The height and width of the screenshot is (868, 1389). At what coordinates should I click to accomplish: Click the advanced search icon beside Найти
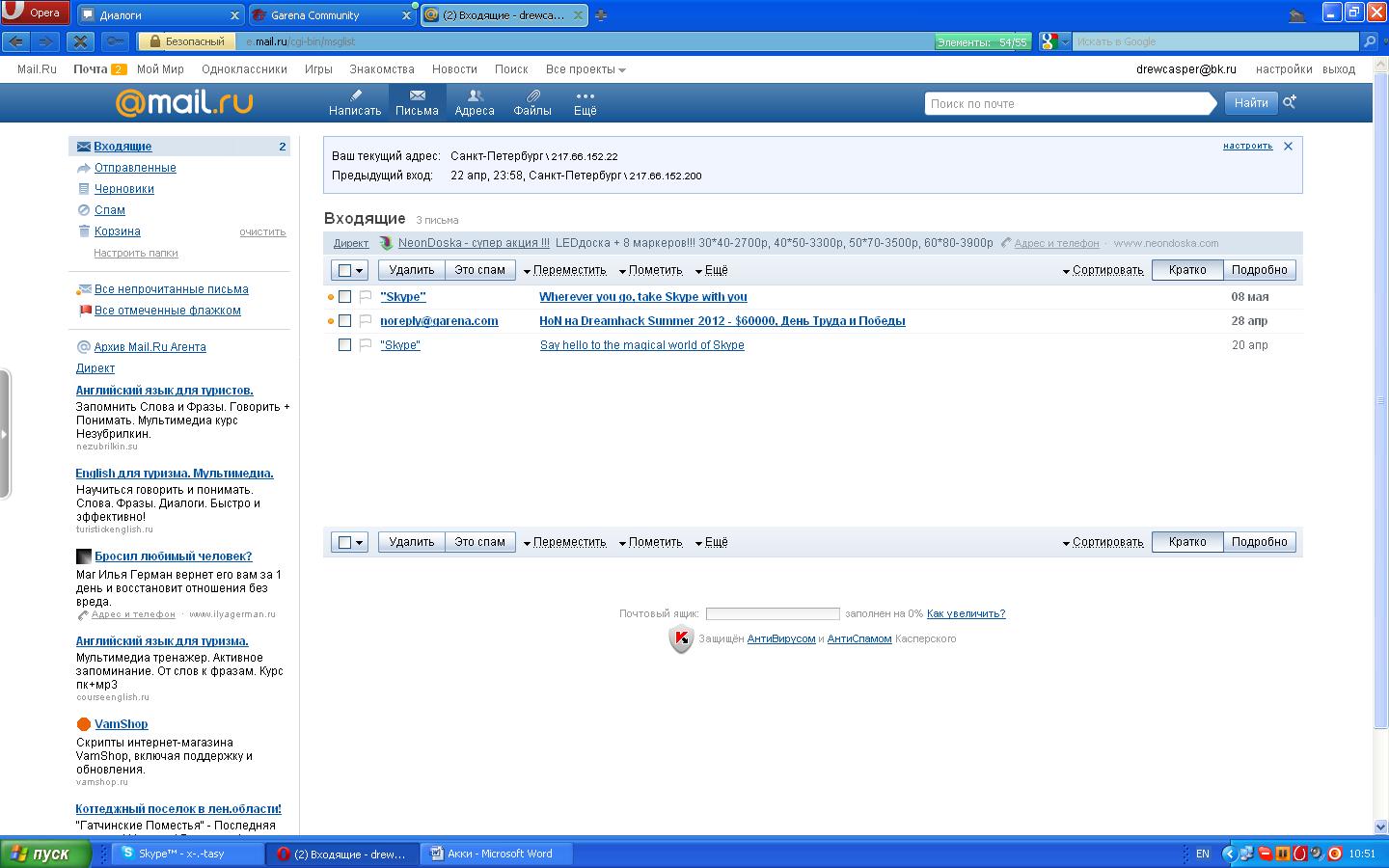[1290, 102]
